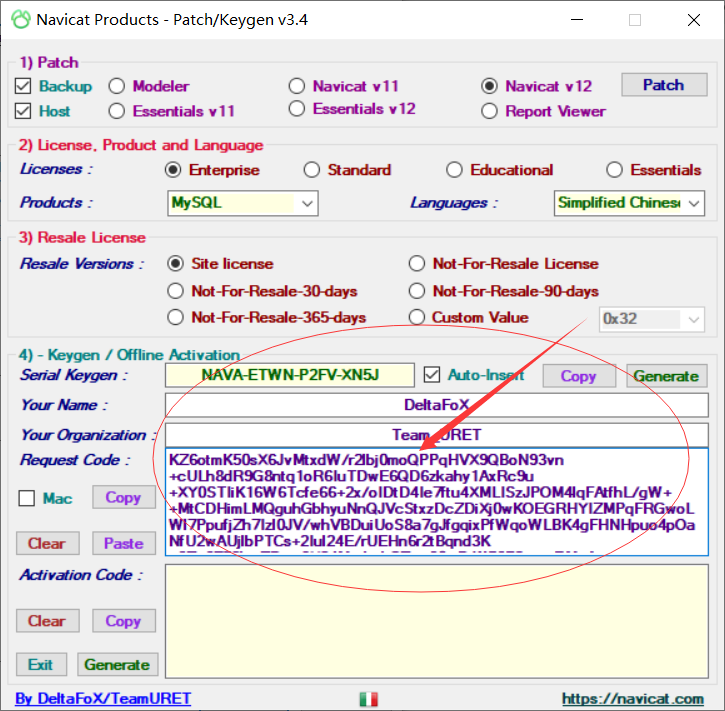Click the Exit button
Viewport: 725px width, 711px height.
click(x=41, y=664)
